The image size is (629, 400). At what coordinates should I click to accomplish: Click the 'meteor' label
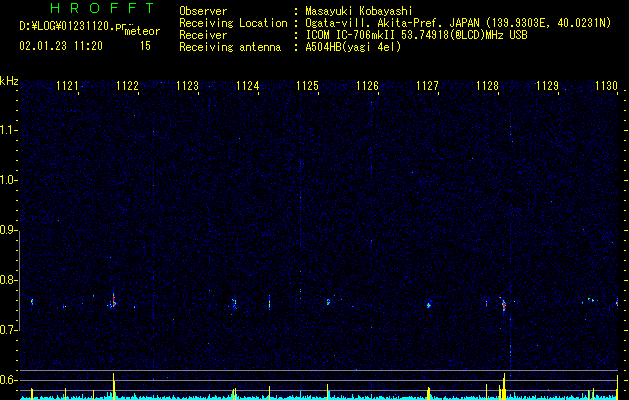142,31
